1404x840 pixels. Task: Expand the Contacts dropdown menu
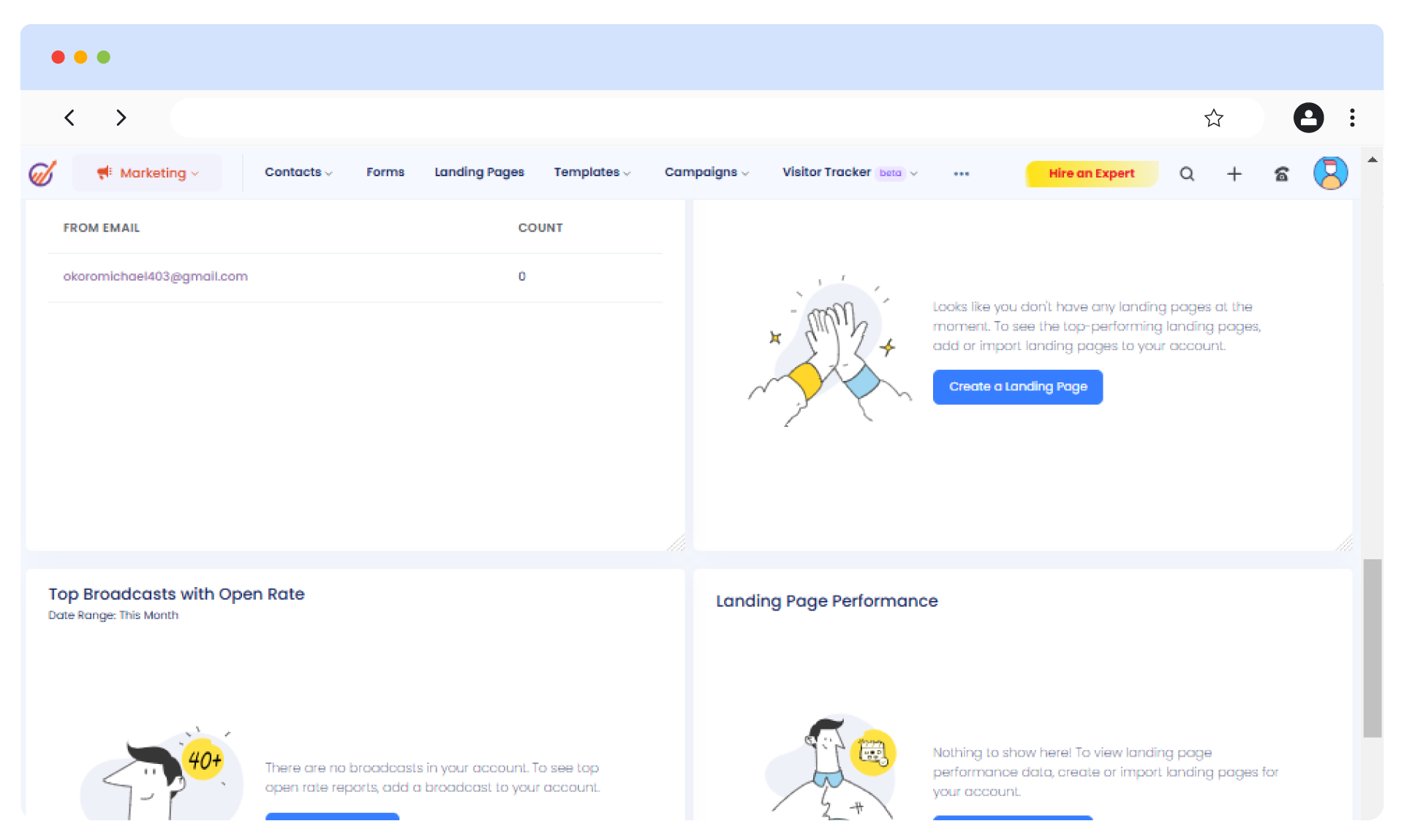[298, 173]
